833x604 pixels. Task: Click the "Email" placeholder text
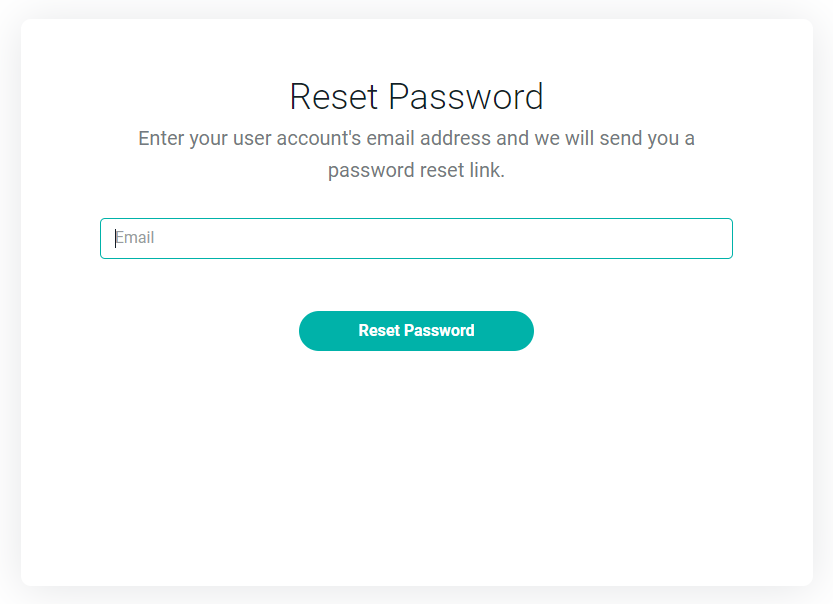(135, 238)
